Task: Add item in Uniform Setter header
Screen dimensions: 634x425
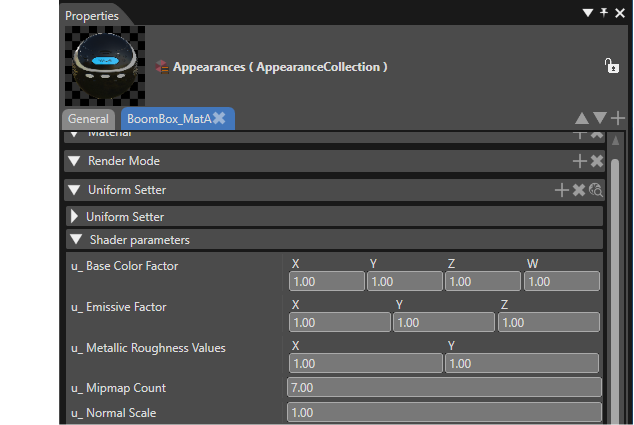Action: 562,190
